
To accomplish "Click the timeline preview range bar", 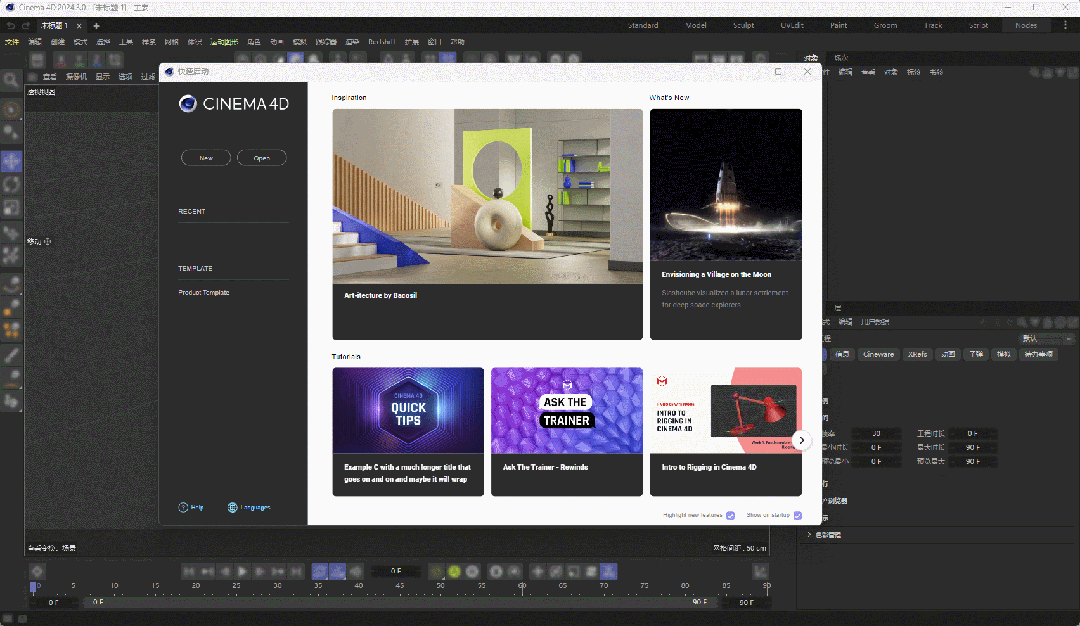I will pyautogui.click(x=399, y=602).
